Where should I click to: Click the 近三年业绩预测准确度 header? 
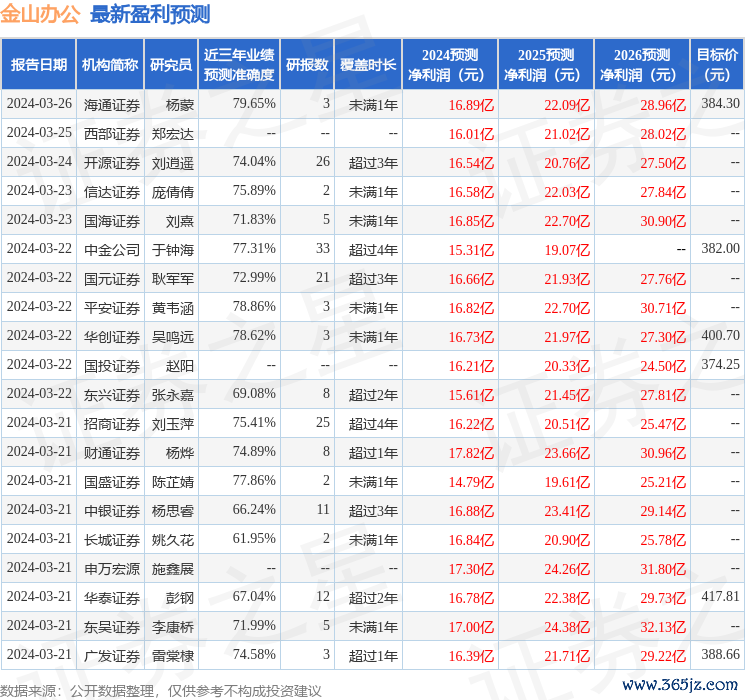pyautogui.click(x=239, y=65)
